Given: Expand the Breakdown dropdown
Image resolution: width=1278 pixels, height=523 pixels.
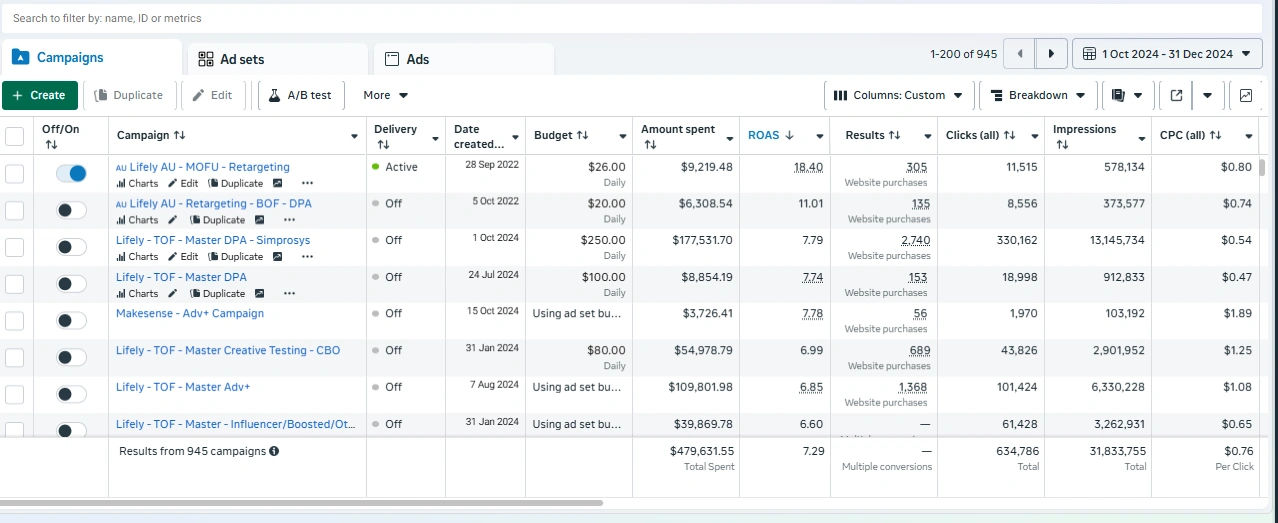Looking at the screenshot, I should coord(1037,95).
